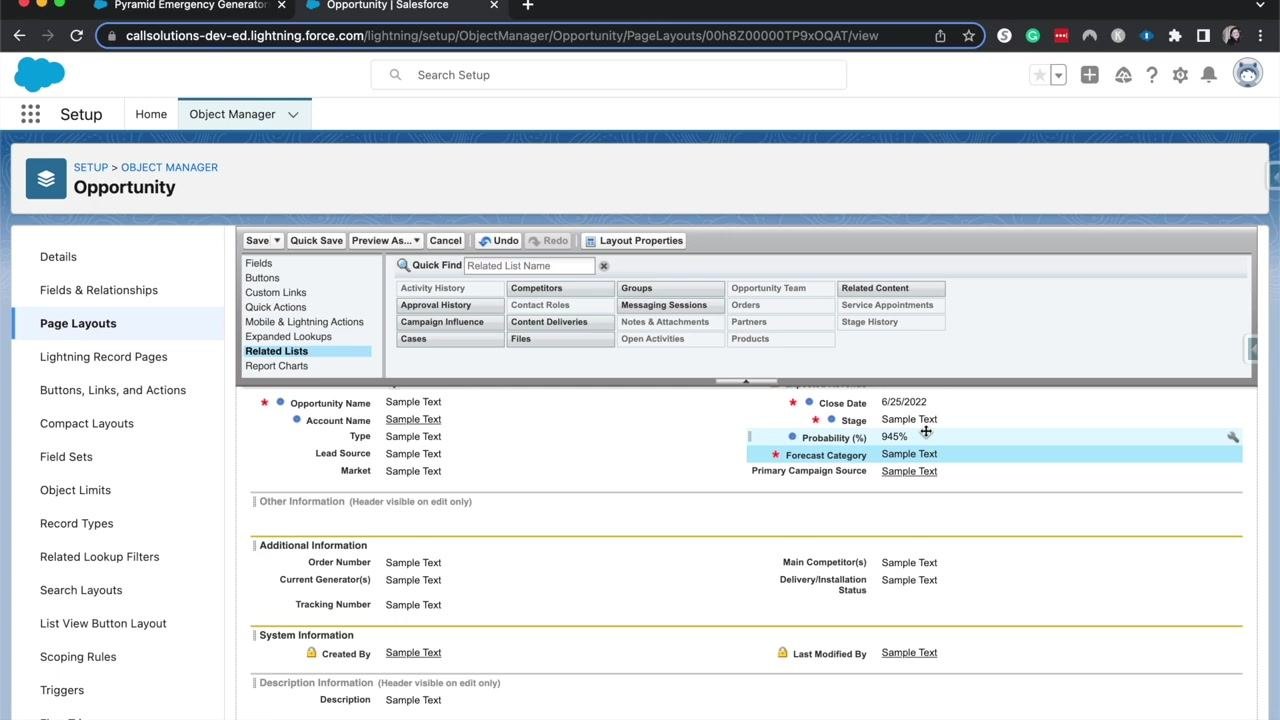The width and height of the screenshot is (1280, 720).
Task: Select the Campaign Influence related list item
Action: coord(450,322)
